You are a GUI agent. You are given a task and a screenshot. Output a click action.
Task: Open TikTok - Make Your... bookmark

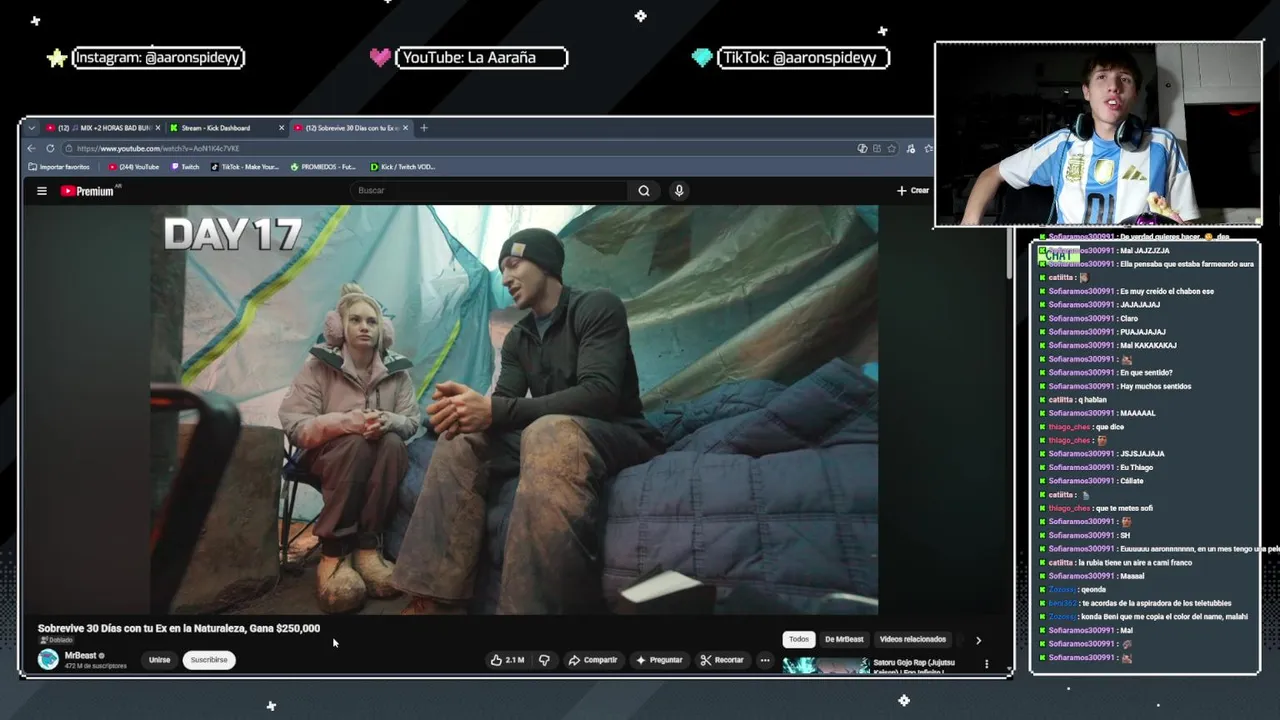[x=245, y=167]
